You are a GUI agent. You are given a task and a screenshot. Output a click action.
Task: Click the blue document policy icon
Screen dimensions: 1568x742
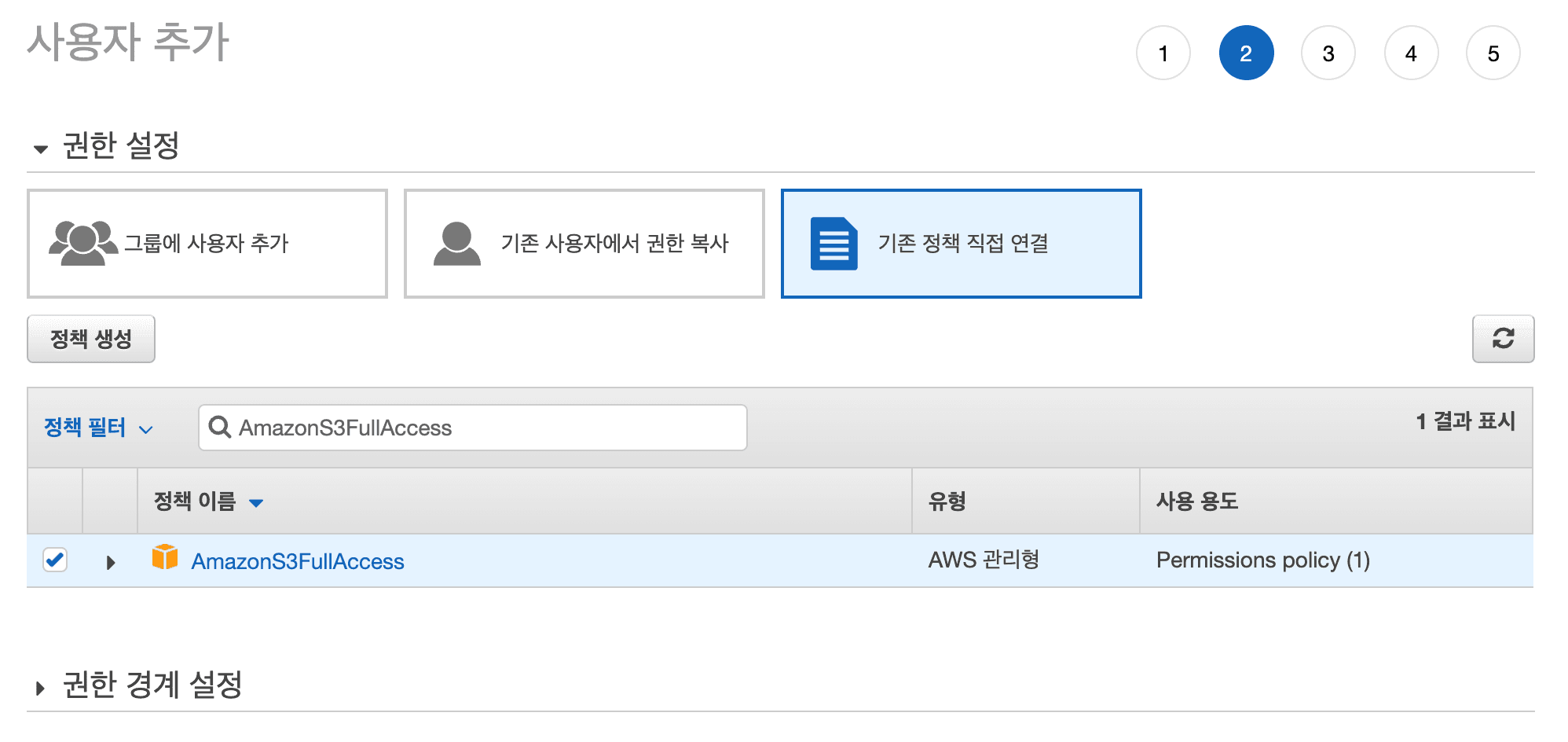(x=833, y=244)
